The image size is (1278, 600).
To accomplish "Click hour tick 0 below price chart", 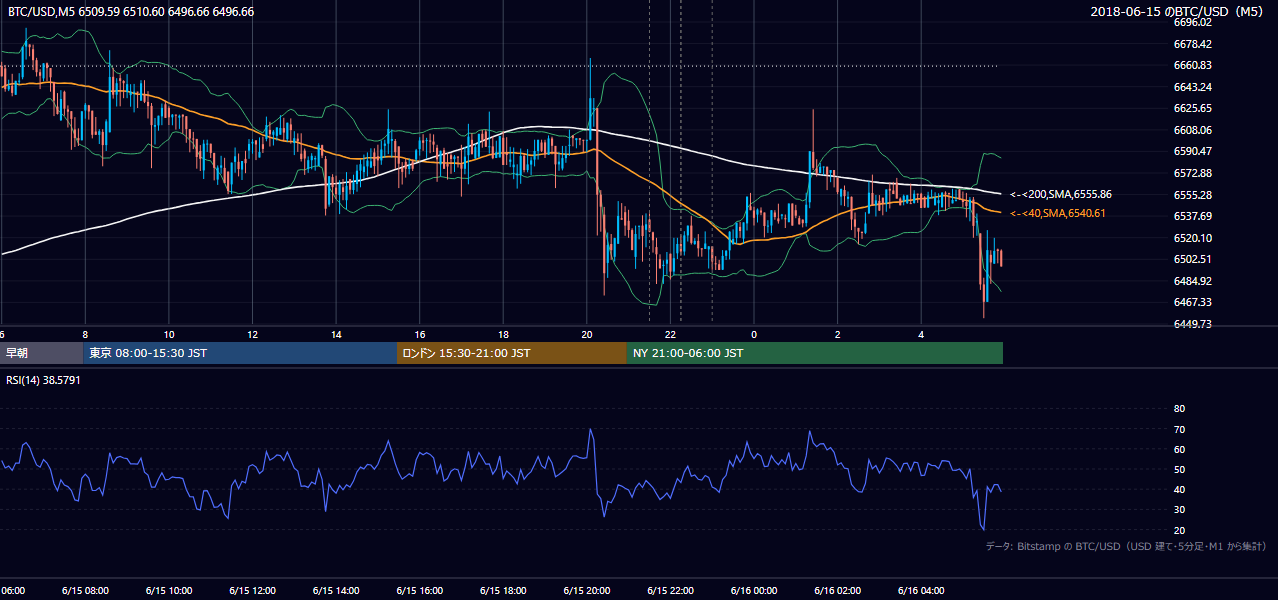I will (x=754, y=334).
